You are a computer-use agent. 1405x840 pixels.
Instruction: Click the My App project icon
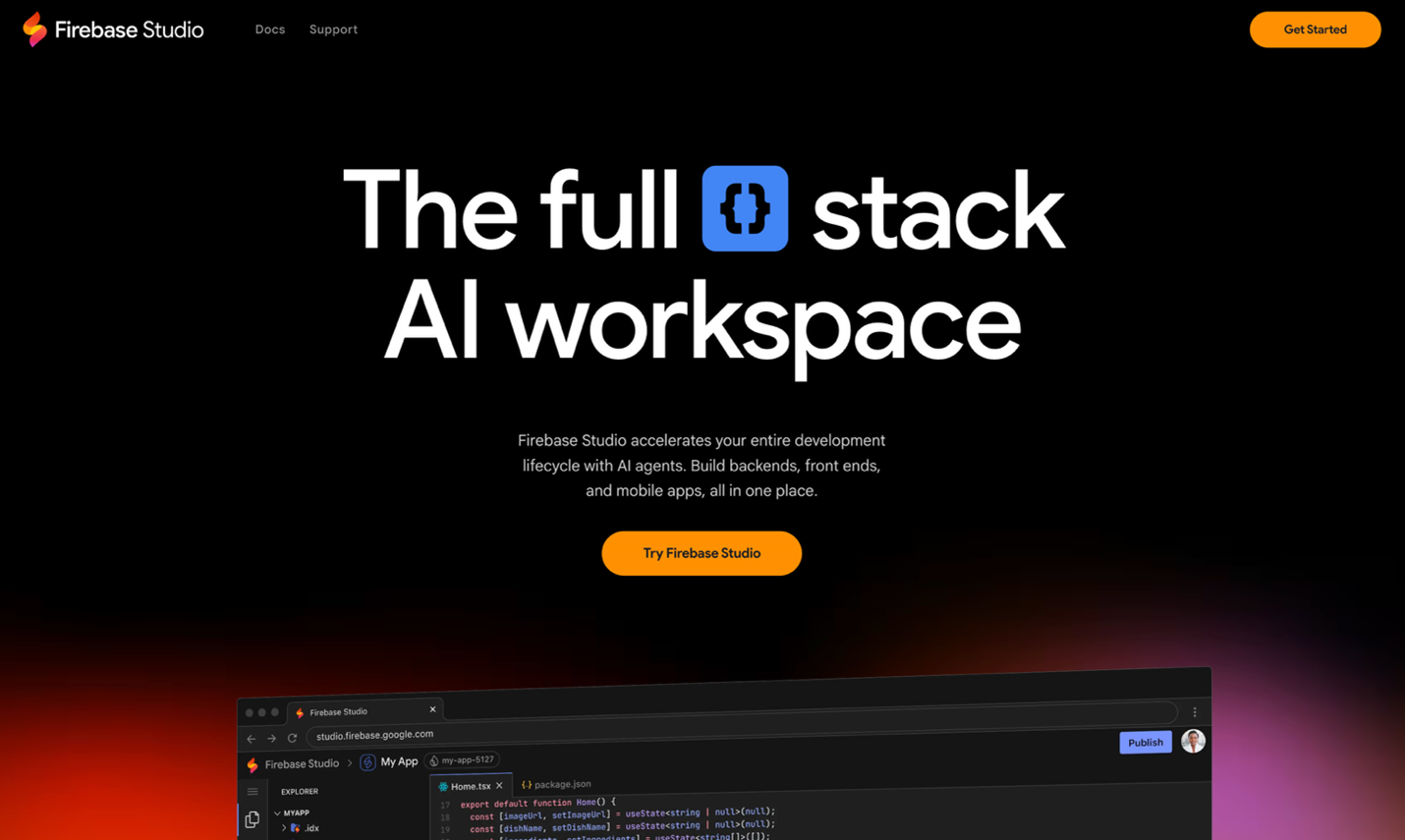[x=367, y=762]
